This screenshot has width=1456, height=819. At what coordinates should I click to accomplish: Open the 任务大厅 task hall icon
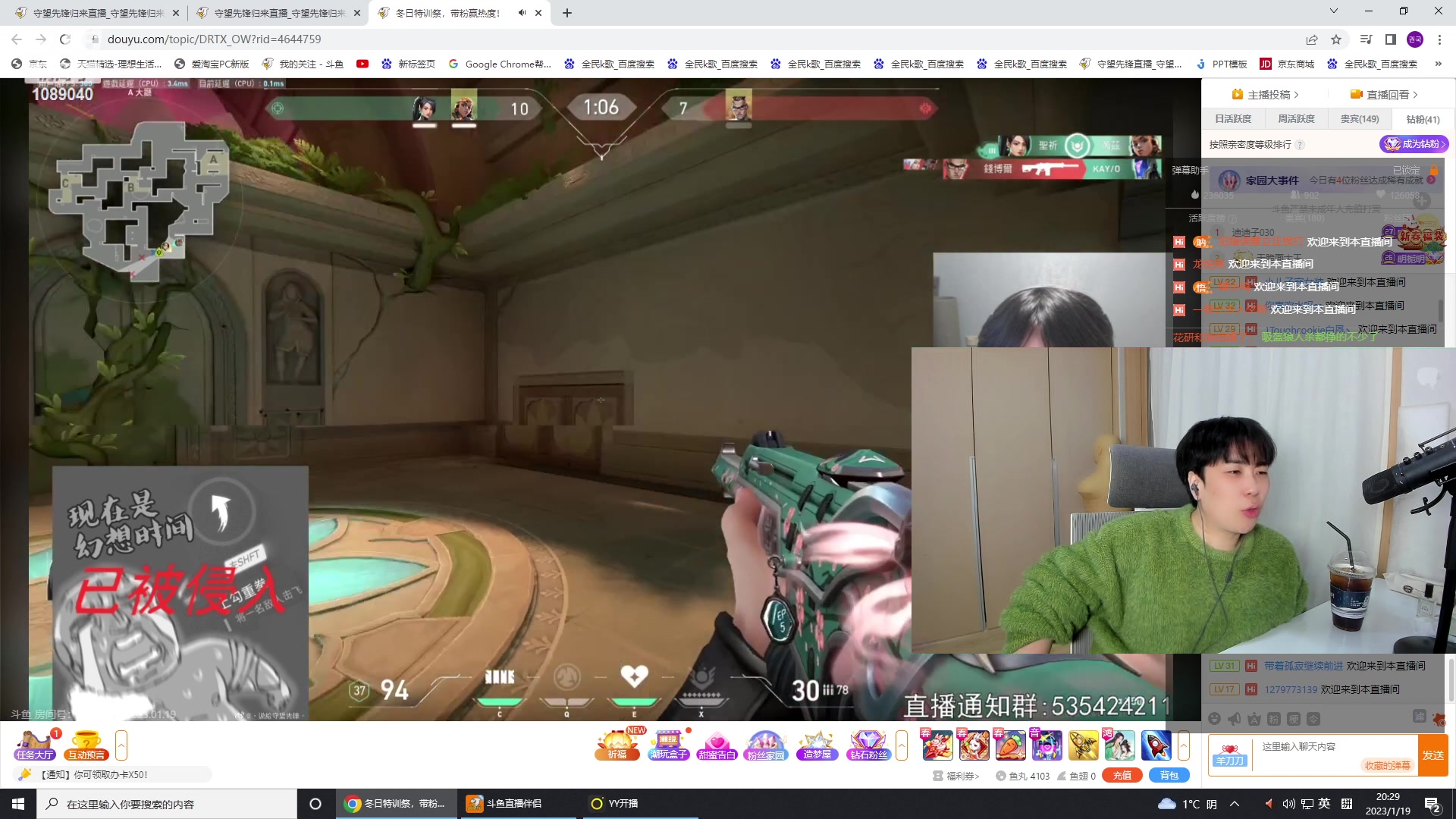pos(35,745)
